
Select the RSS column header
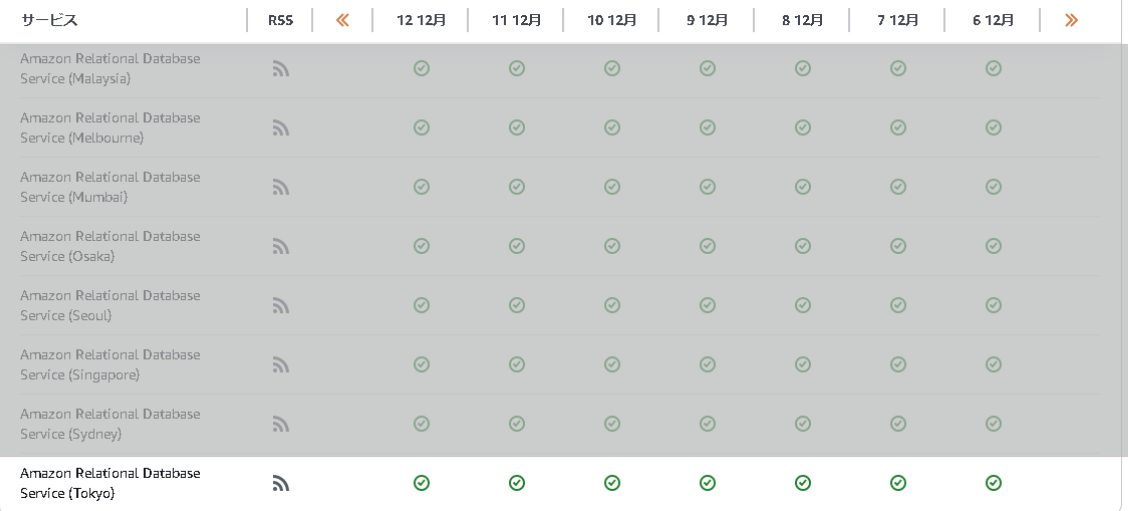tap(281, 20)
